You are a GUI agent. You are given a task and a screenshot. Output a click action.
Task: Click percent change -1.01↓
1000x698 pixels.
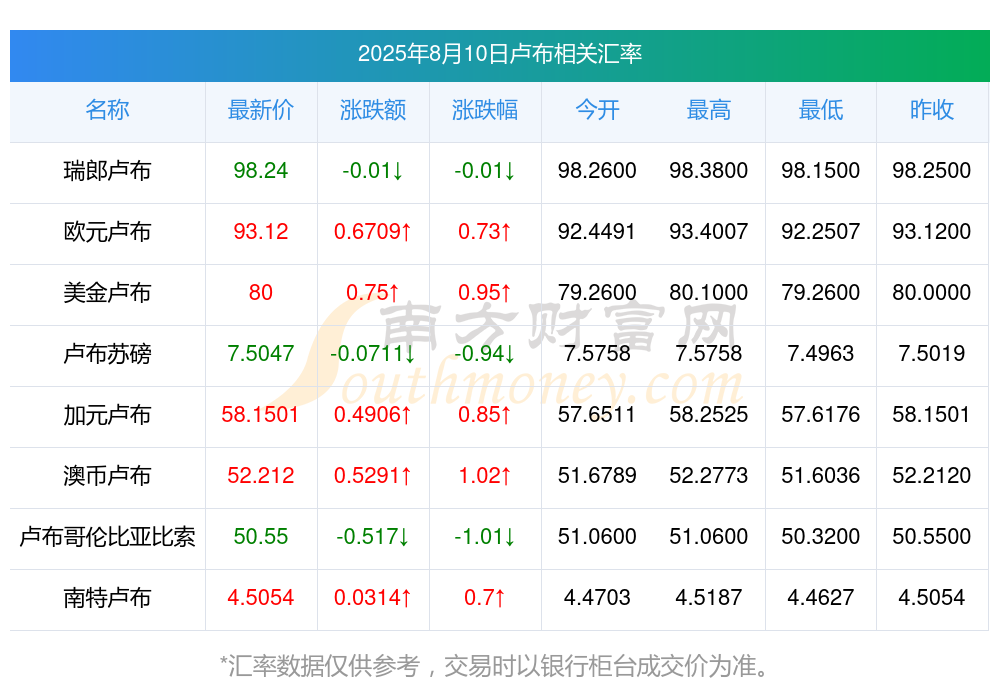click(485, 537)
